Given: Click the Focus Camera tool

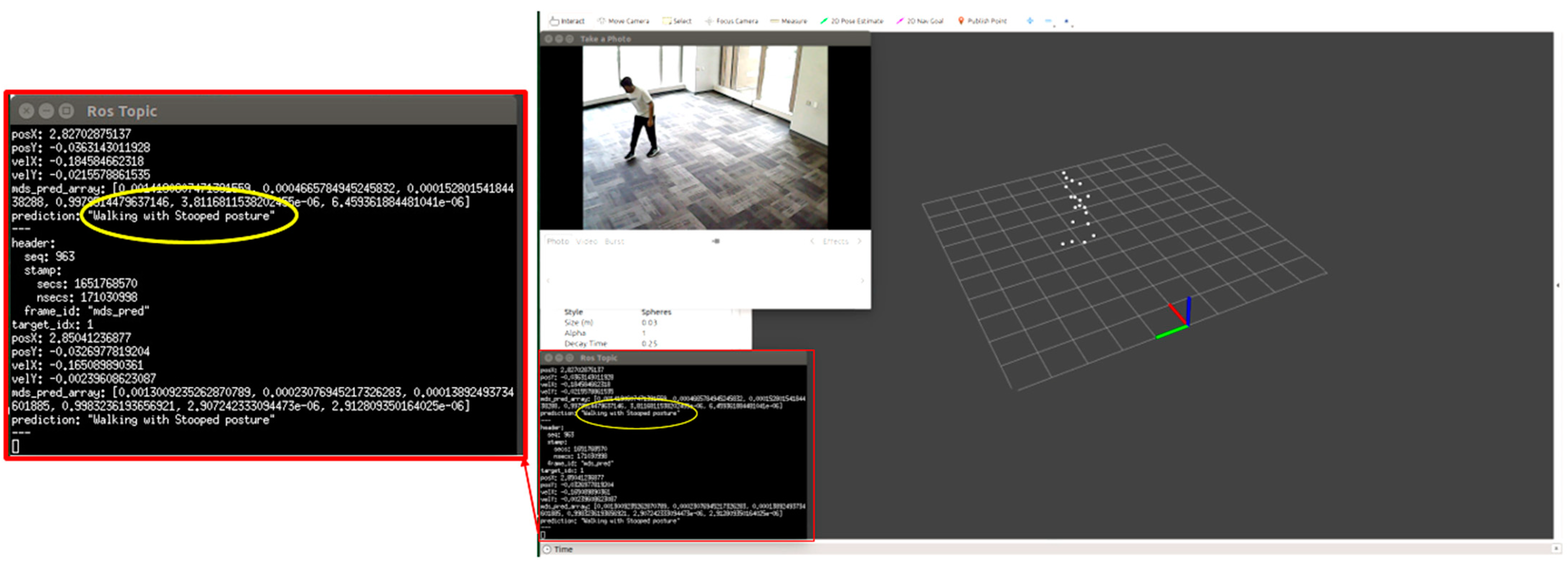Looking at the screenshot, I should coord(732,21).
